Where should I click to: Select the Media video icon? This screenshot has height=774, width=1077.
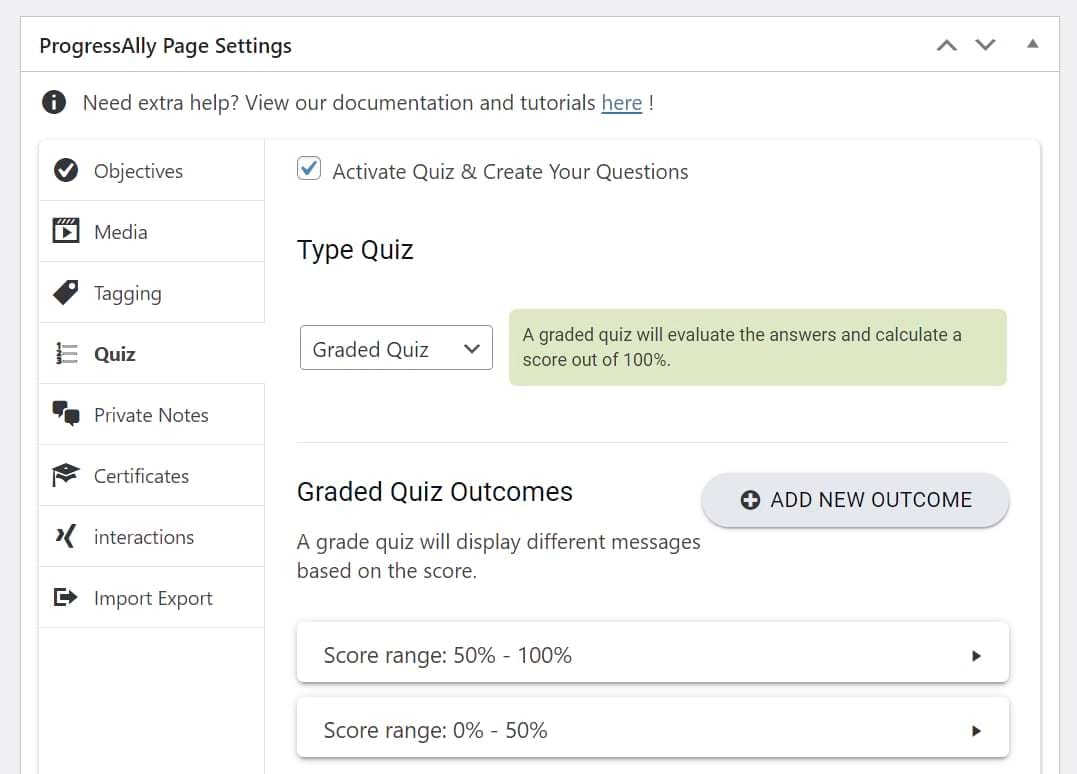(66, 231)
